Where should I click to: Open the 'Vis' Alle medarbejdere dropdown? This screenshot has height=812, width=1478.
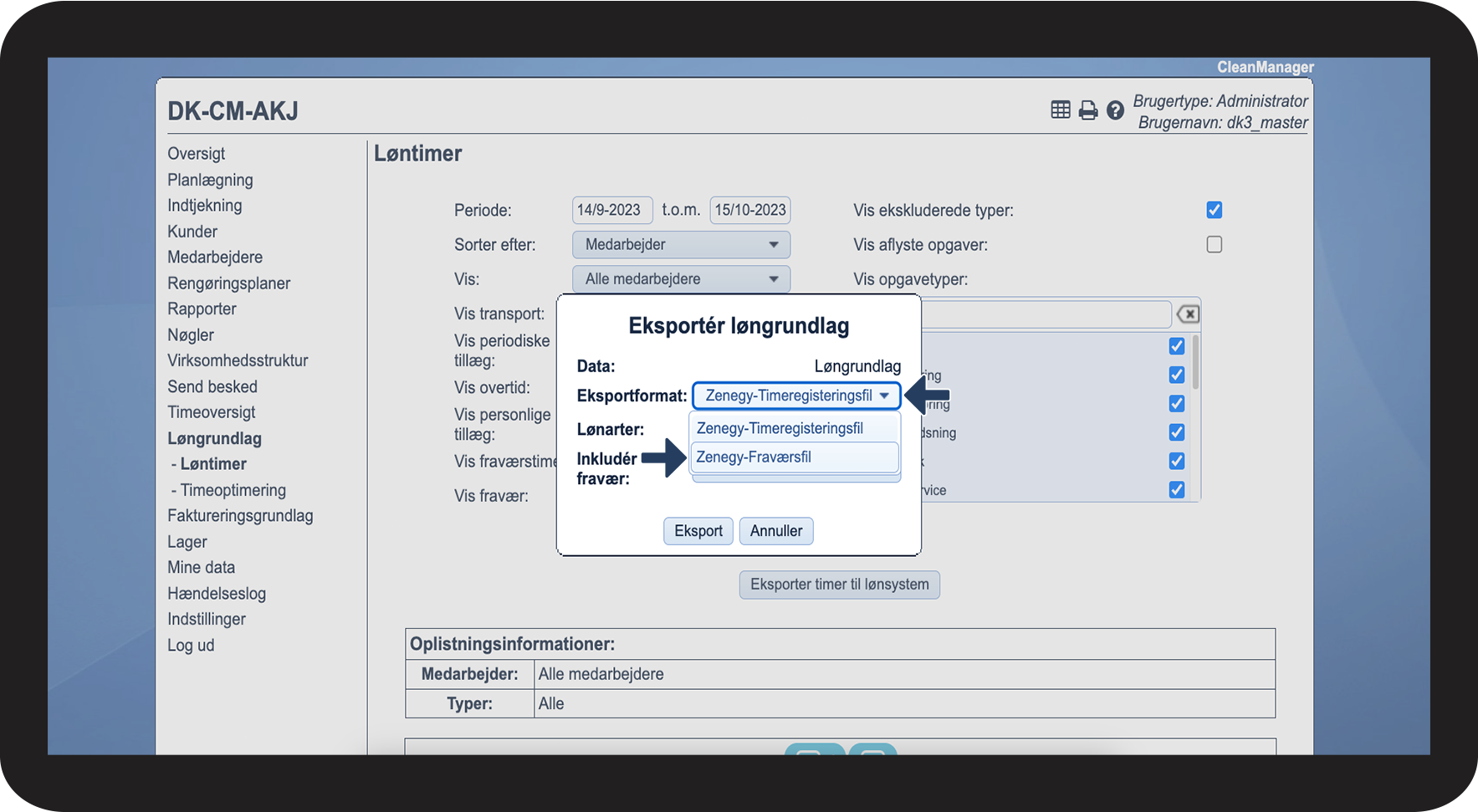click(x=681, y=278)
